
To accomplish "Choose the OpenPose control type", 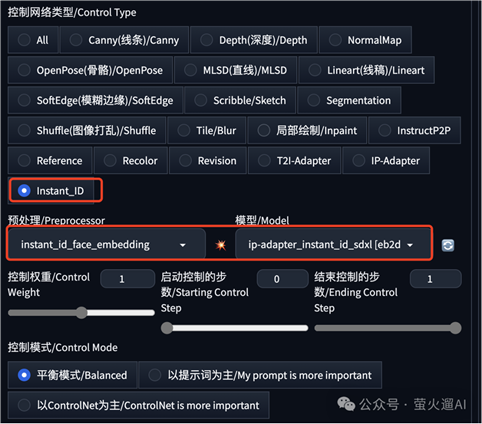I will point(90,70).
